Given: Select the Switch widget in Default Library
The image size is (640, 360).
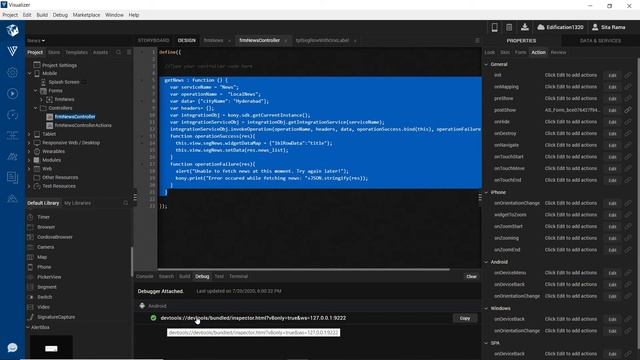Looking at the screenshot, I should 44,297.
